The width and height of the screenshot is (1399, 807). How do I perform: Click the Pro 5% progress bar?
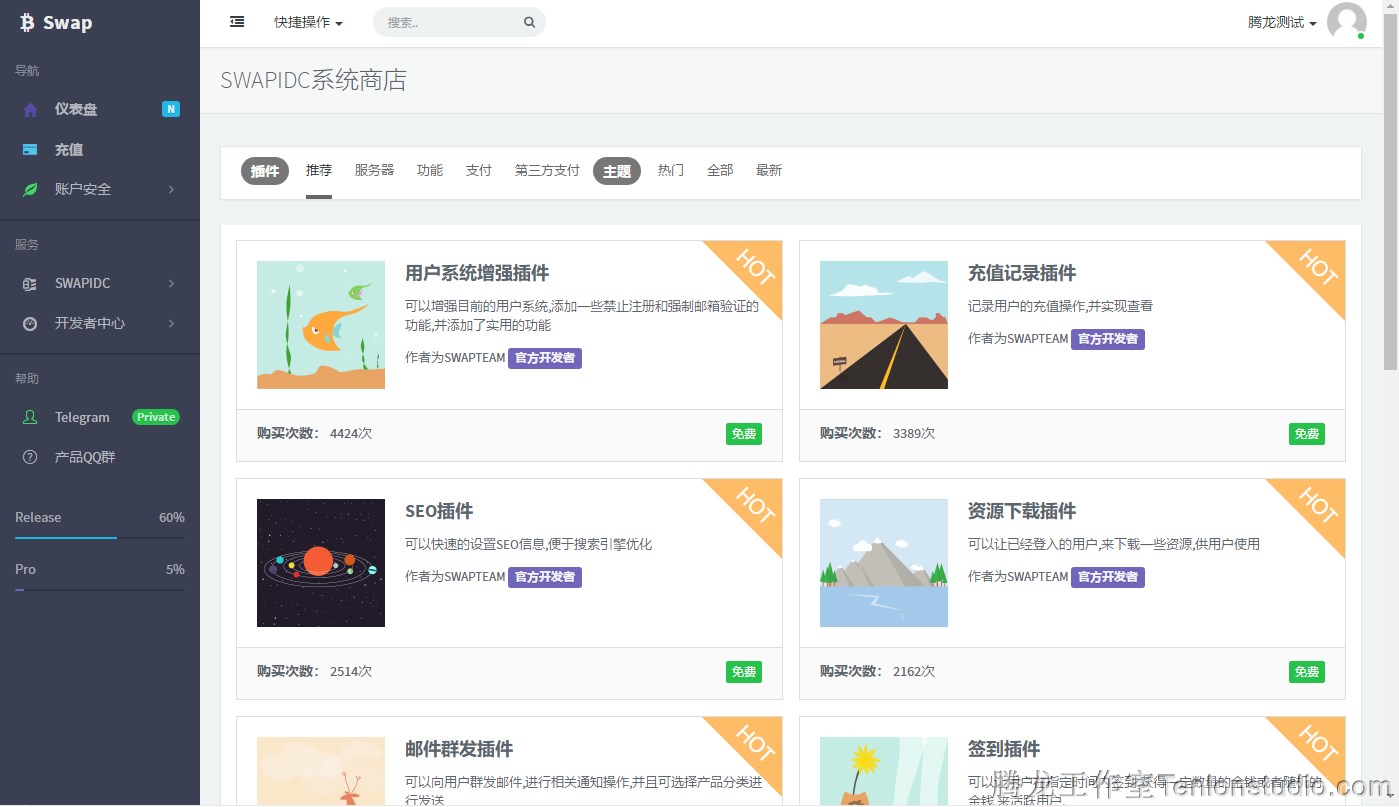pos(100,590)
